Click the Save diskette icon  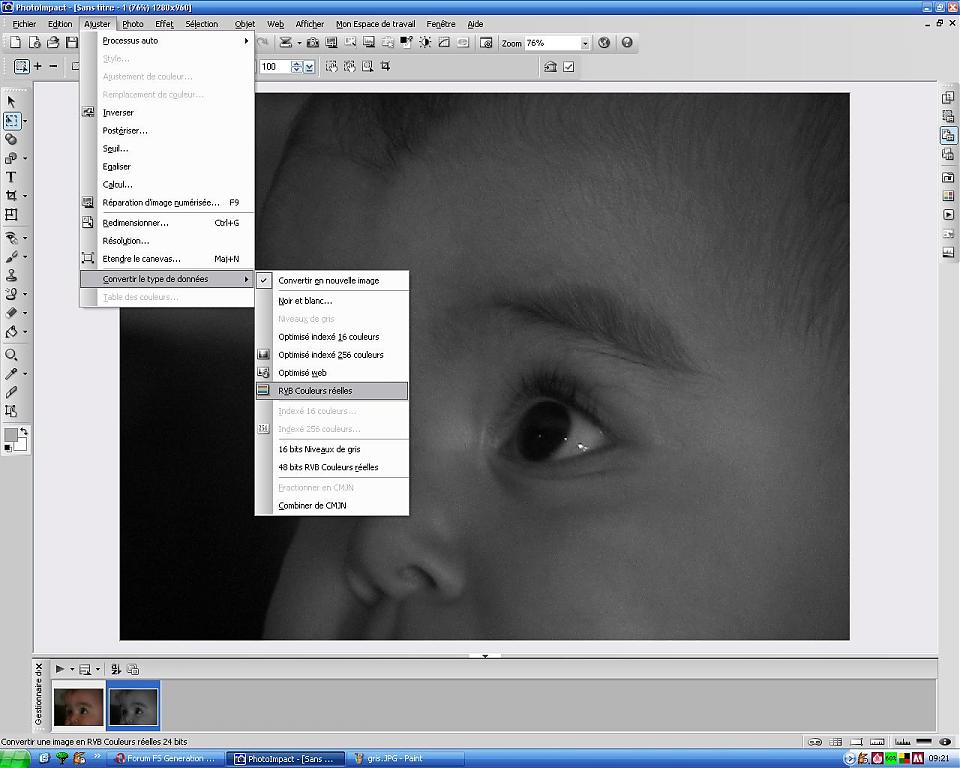(72, 42)
